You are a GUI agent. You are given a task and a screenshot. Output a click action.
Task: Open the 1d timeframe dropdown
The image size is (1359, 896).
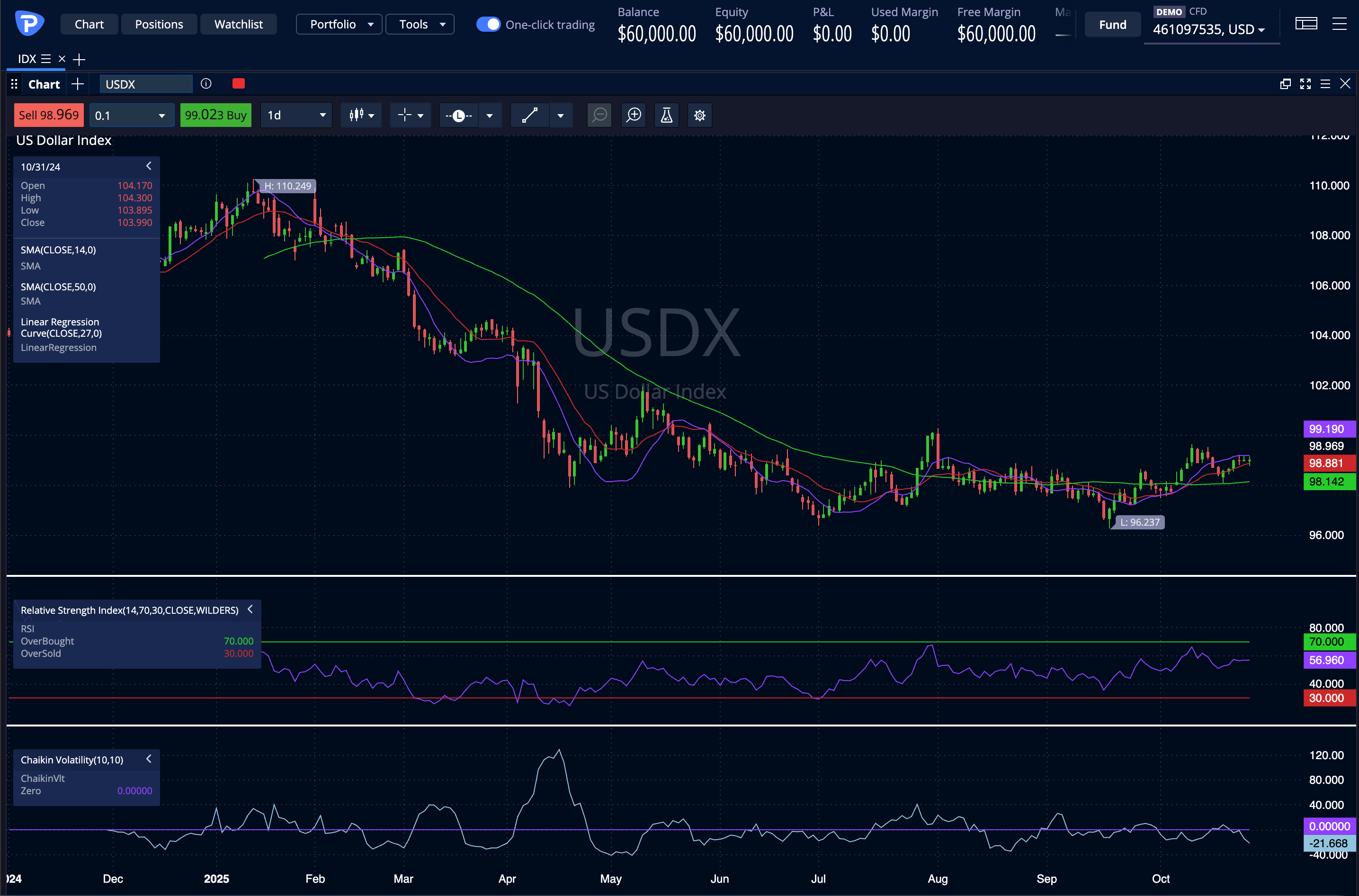tap(296, 116)
